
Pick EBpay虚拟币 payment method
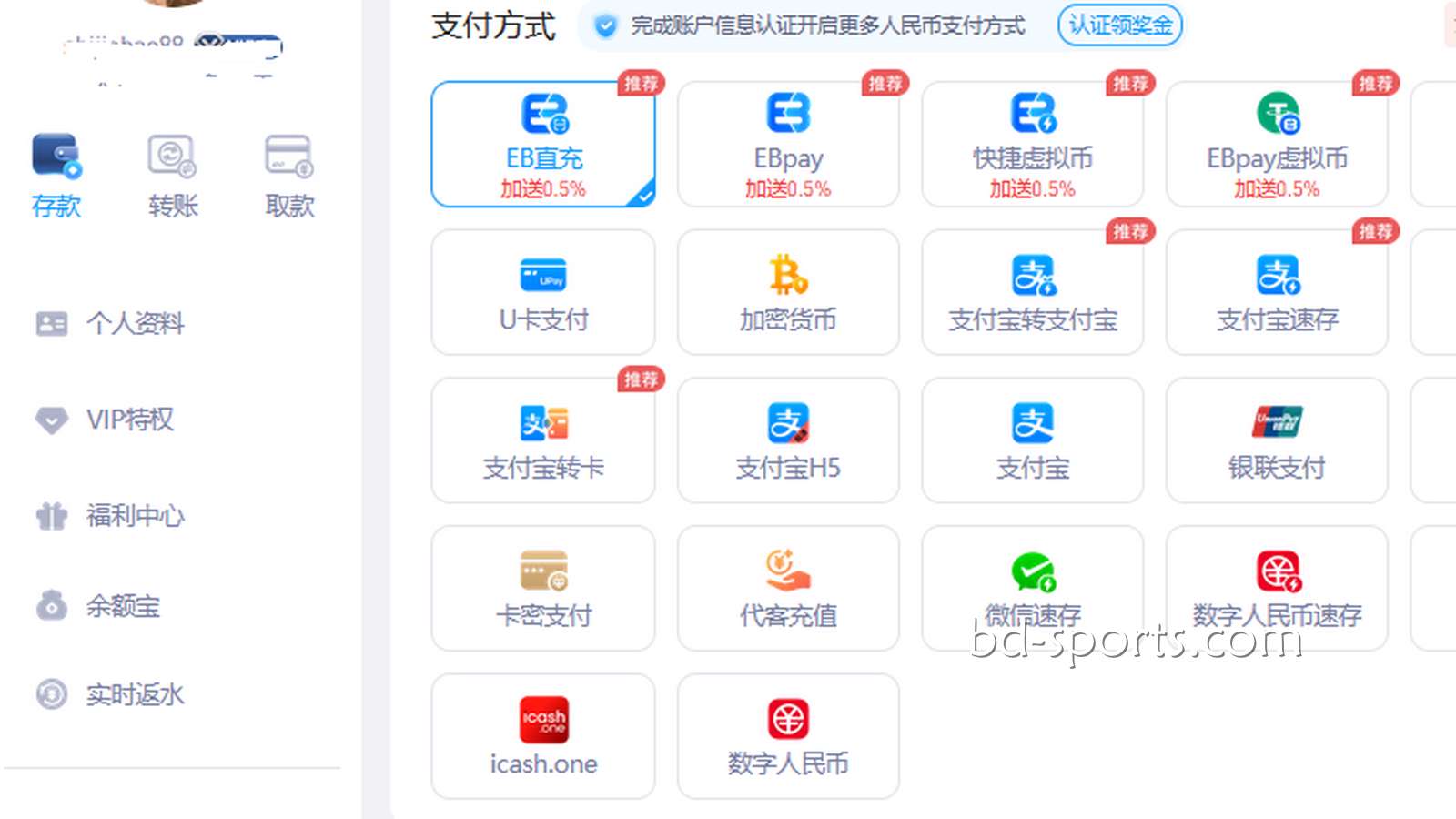(1277, 144)
